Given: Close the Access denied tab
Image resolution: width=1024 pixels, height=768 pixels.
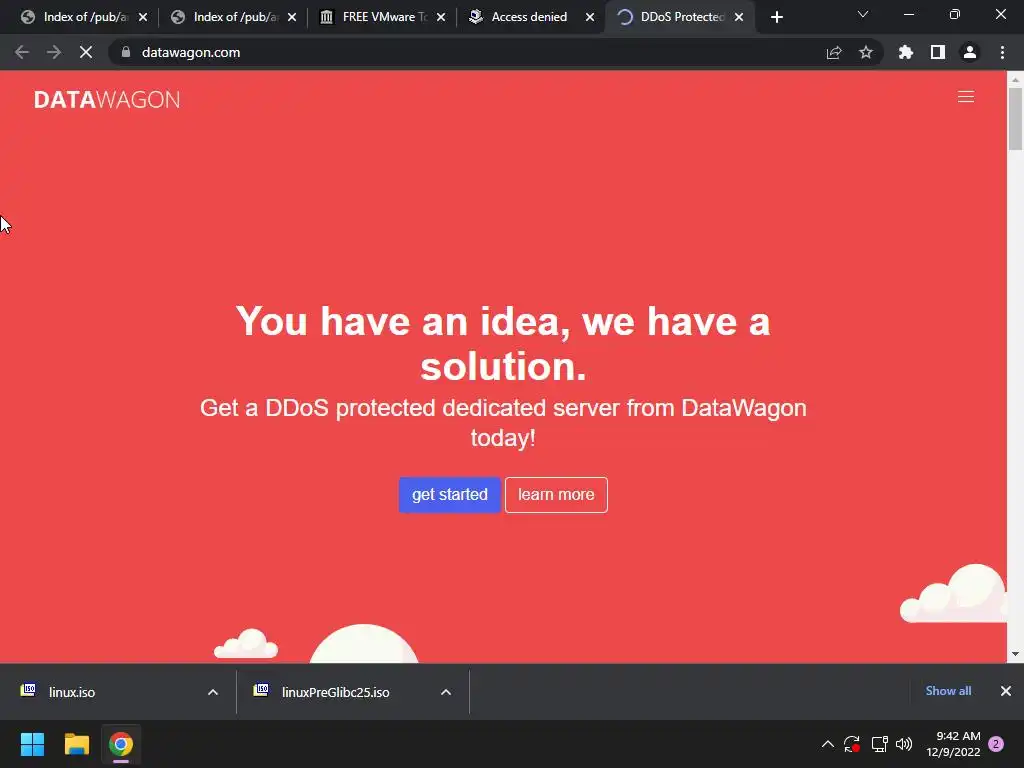Looking at the screenshot, I should [x=590, y=17].
